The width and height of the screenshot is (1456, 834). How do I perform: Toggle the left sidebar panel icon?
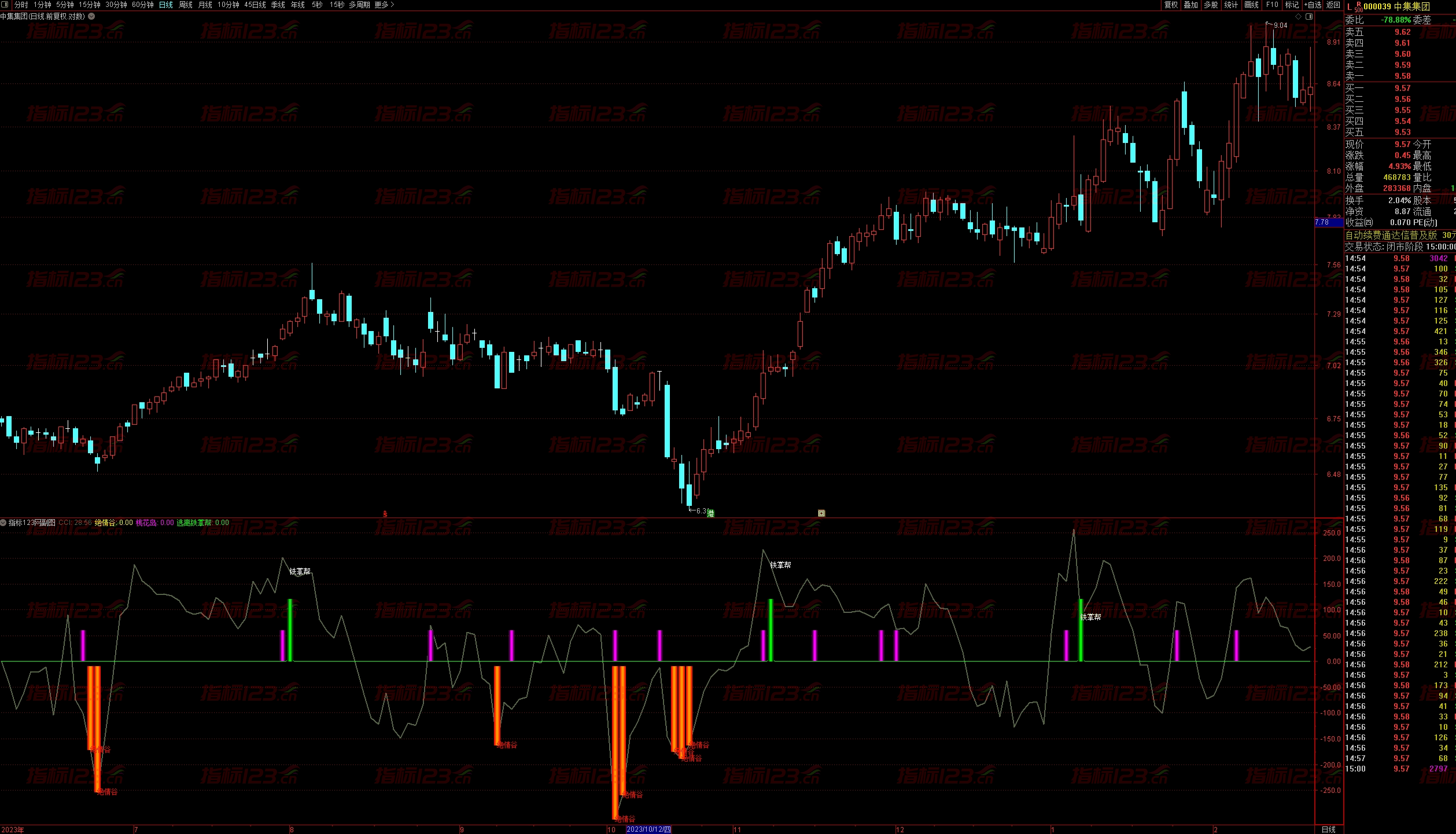coord(5,5)
